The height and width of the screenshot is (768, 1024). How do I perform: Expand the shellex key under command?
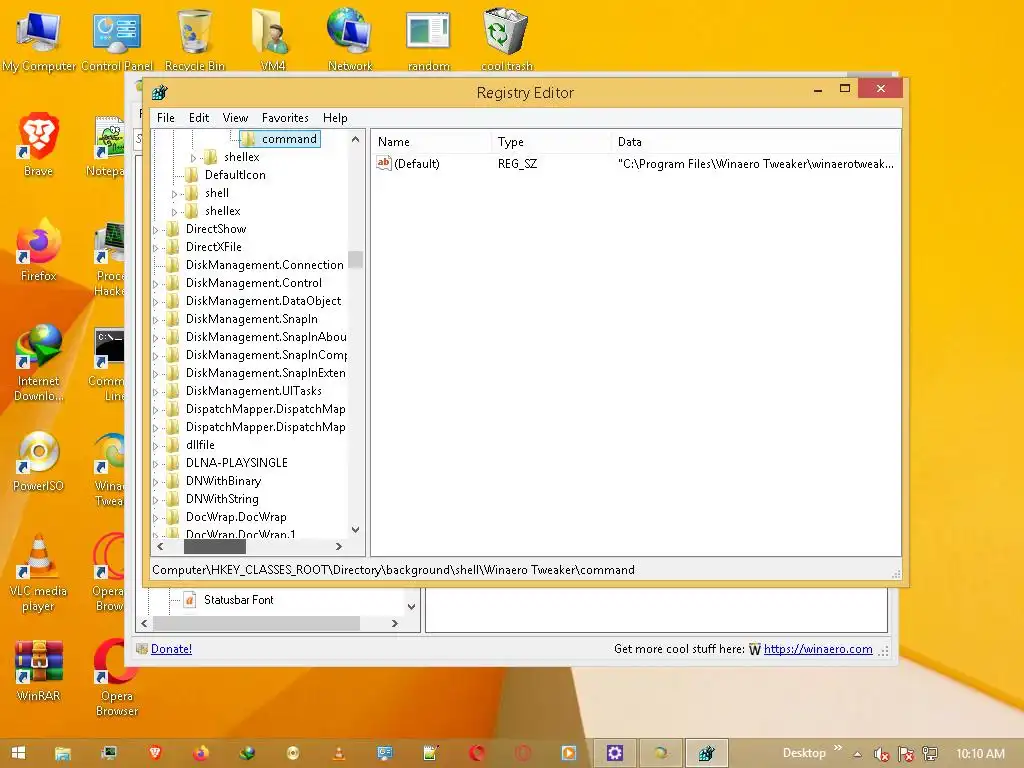pos(193,157)
